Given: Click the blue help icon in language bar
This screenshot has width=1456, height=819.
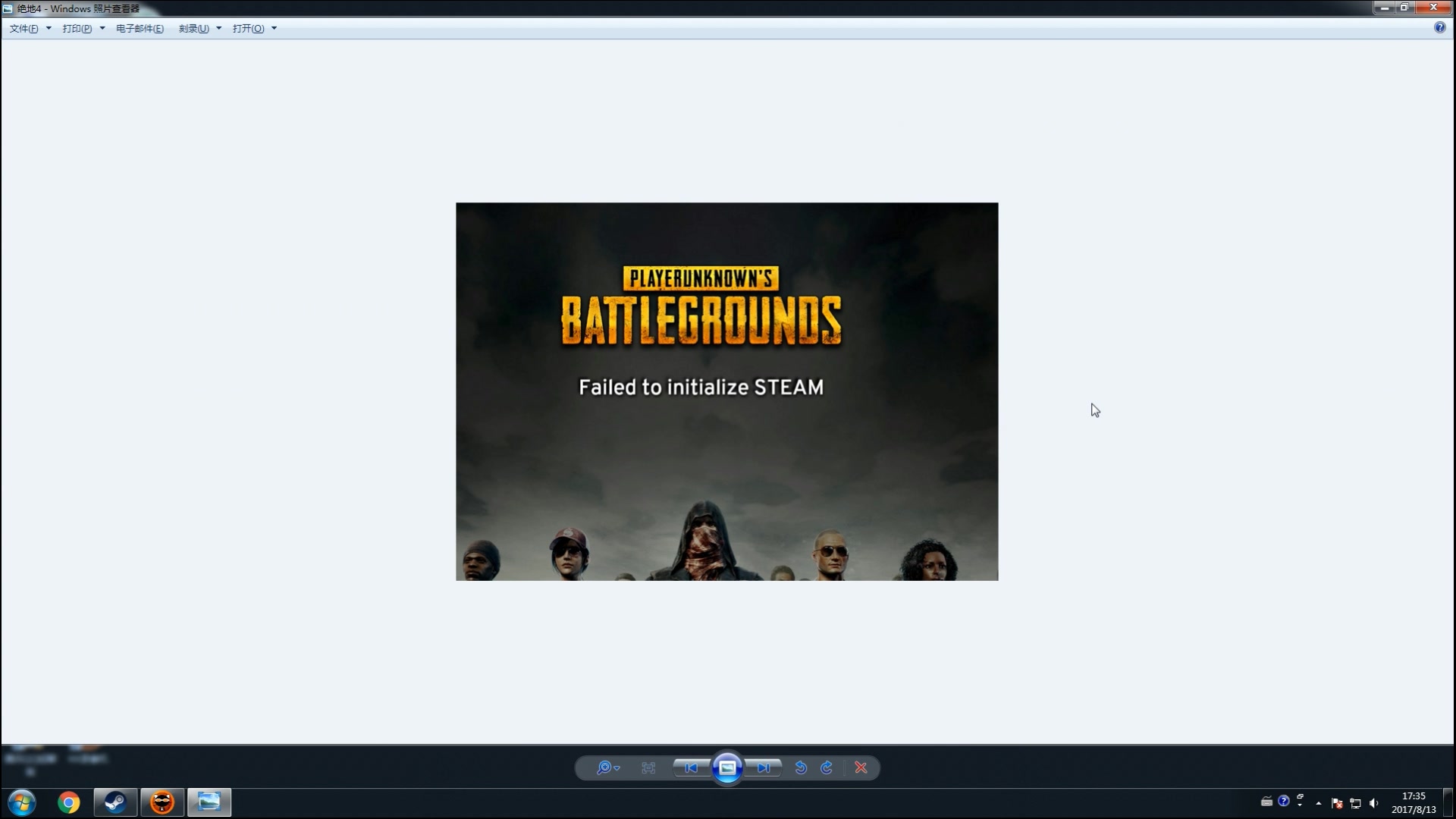Looking at the screenshot, I should [1283, 801].
